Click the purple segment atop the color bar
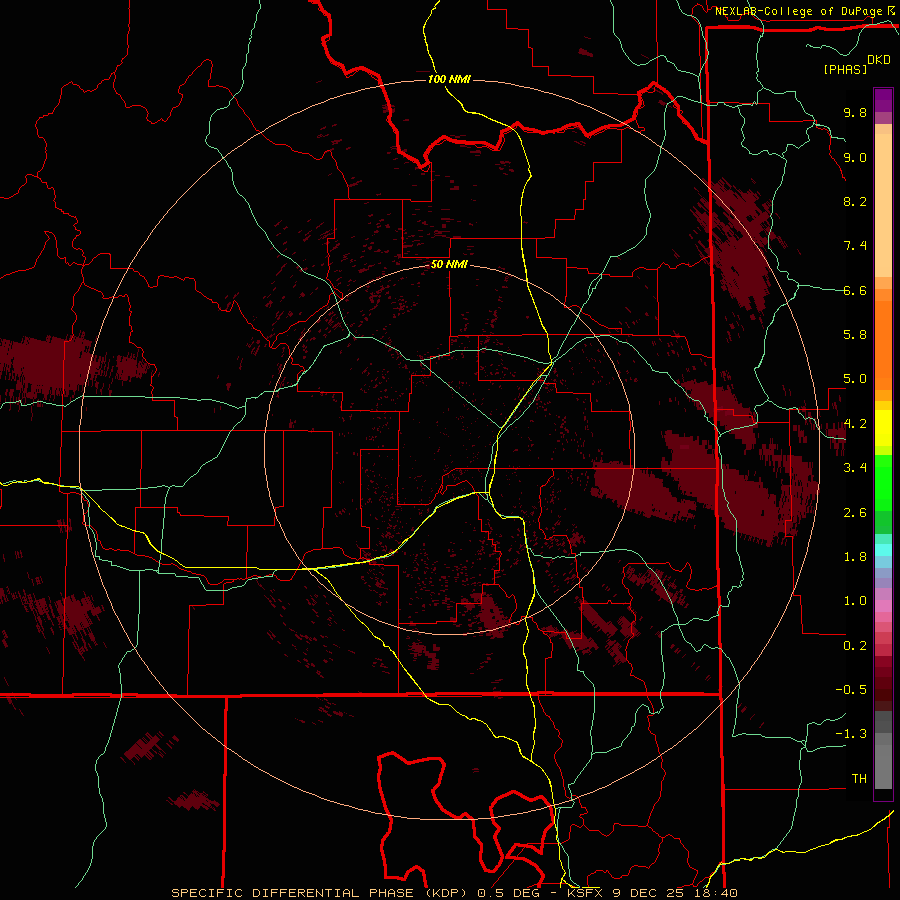 (883, 100)
